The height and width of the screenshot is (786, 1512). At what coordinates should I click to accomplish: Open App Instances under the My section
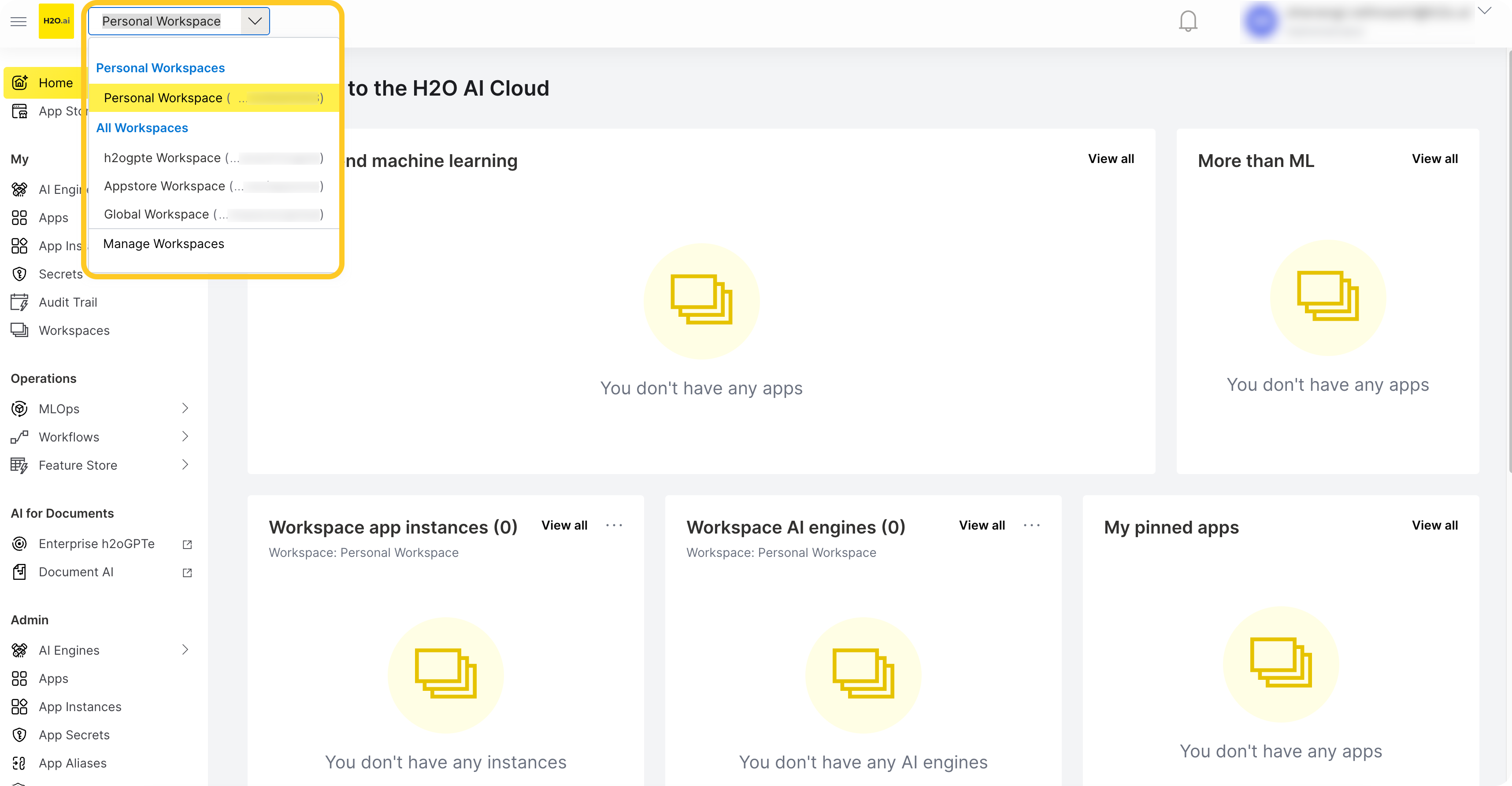(47, 246)
